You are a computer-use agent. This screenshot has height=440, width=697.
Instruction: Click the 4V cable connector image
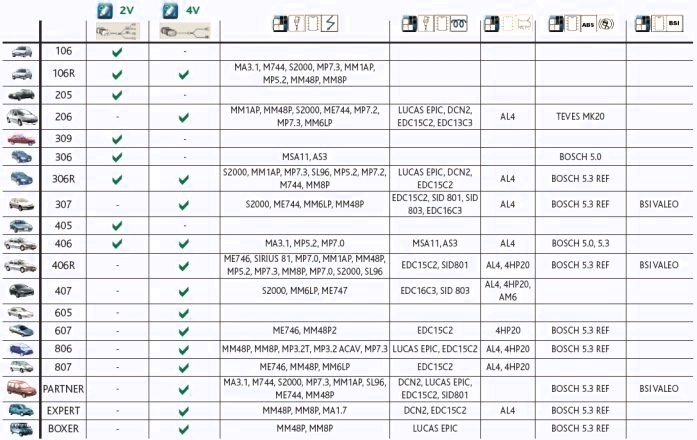tap(184, 32)
